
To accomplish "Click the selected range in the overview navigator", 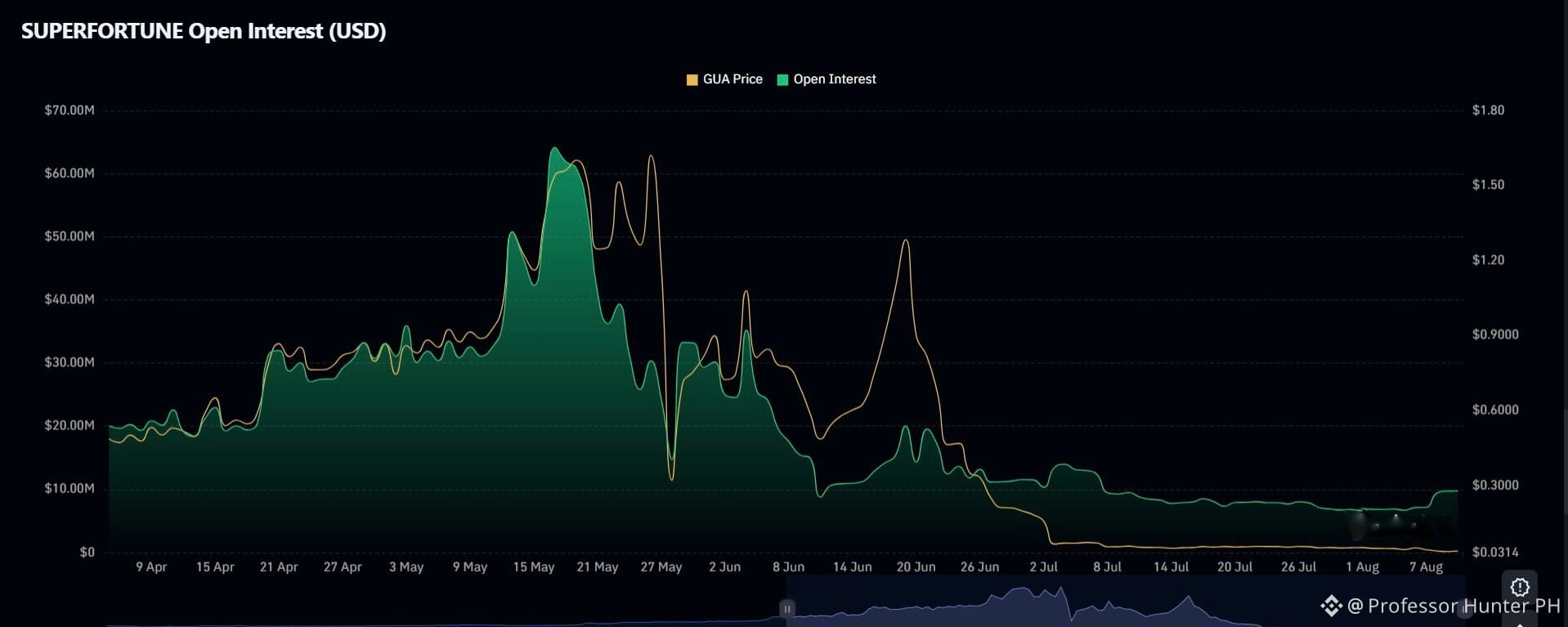I will tap(1126, 601).
